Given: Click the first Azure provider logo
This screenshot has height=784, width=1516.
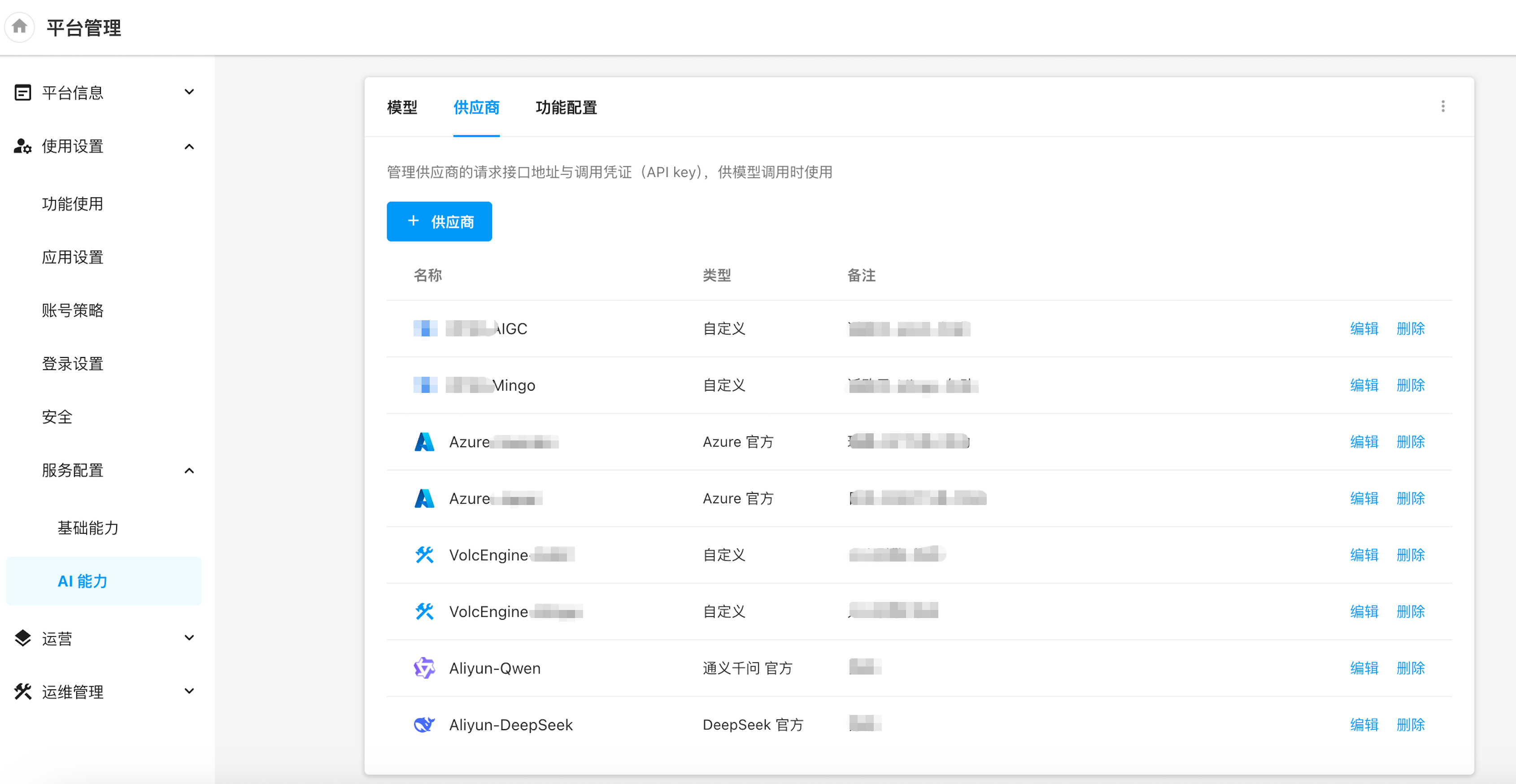Looking at the screenshot, I should pos(424,441).
